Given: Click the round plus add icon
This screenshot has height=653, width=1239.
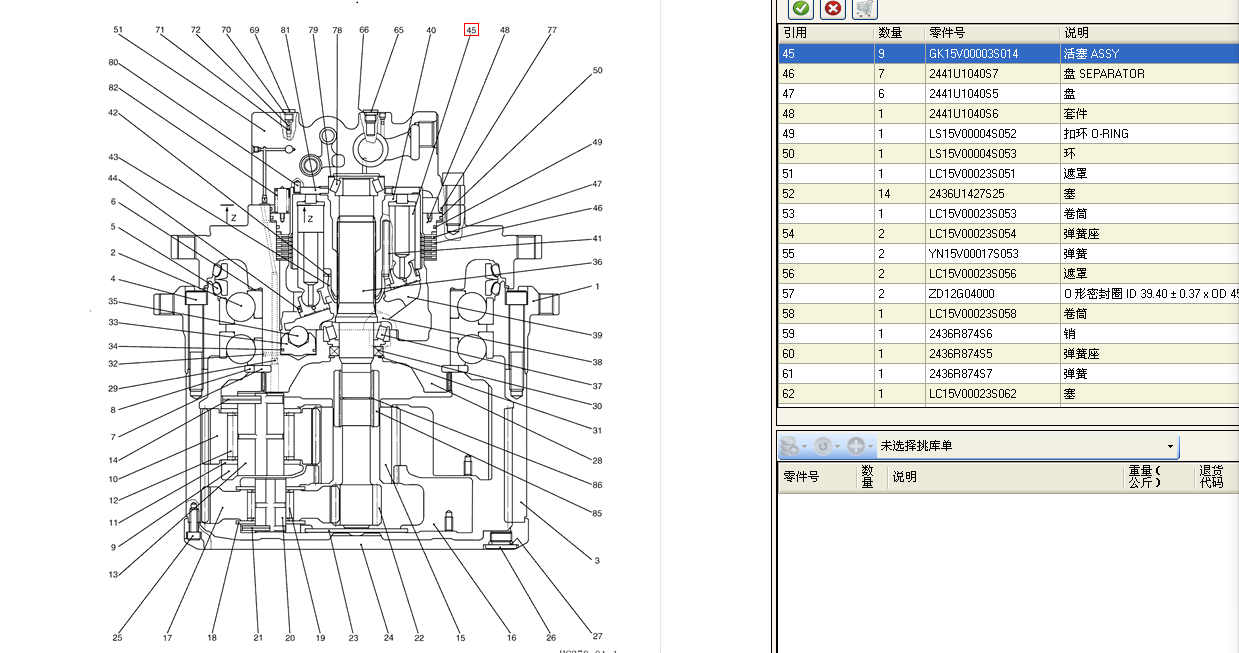Looking at the screenshot, I should [856, 446].
